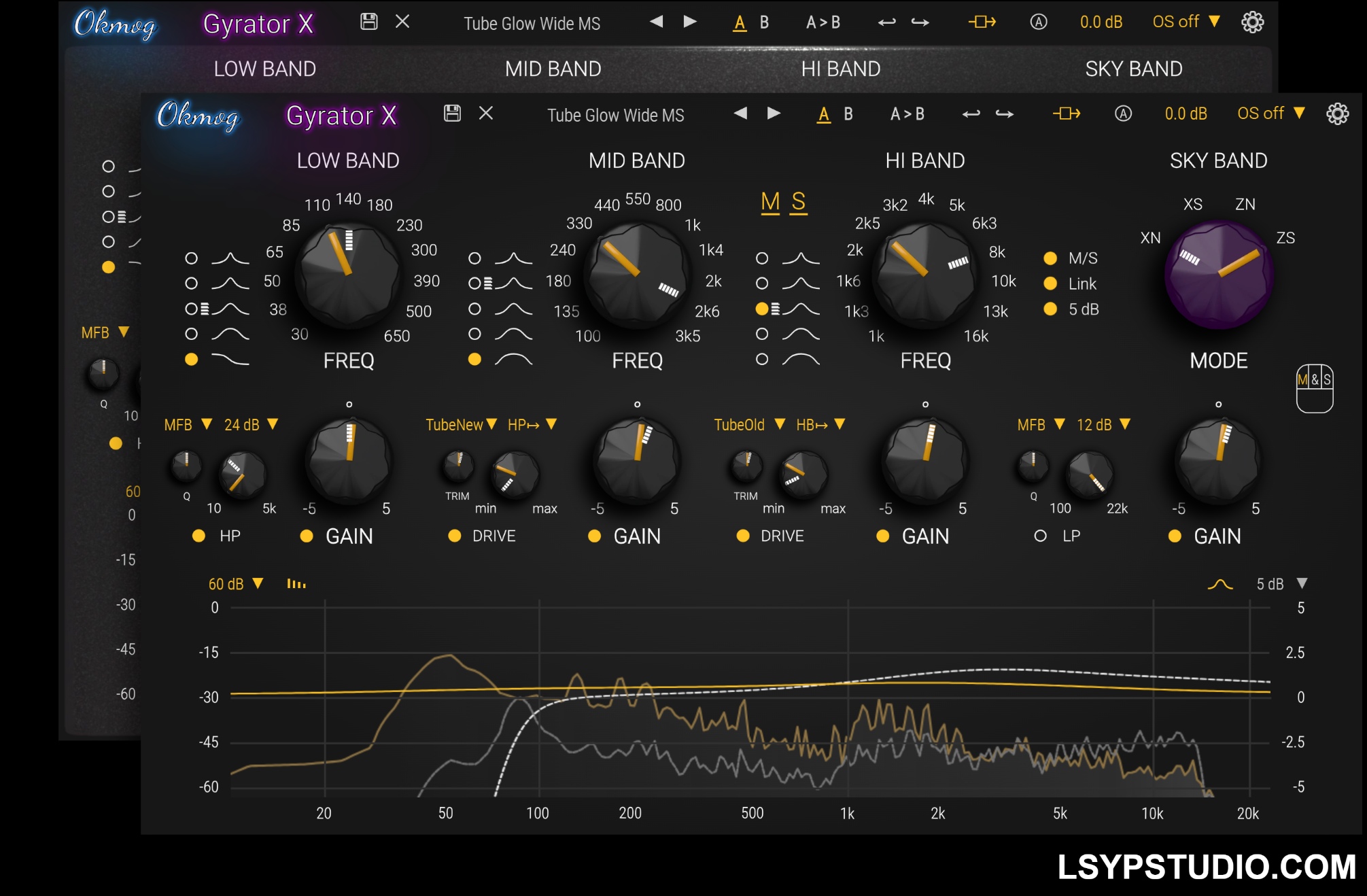Click the Low Band Q small knob

pyautogui.click(x=186, y=466)
